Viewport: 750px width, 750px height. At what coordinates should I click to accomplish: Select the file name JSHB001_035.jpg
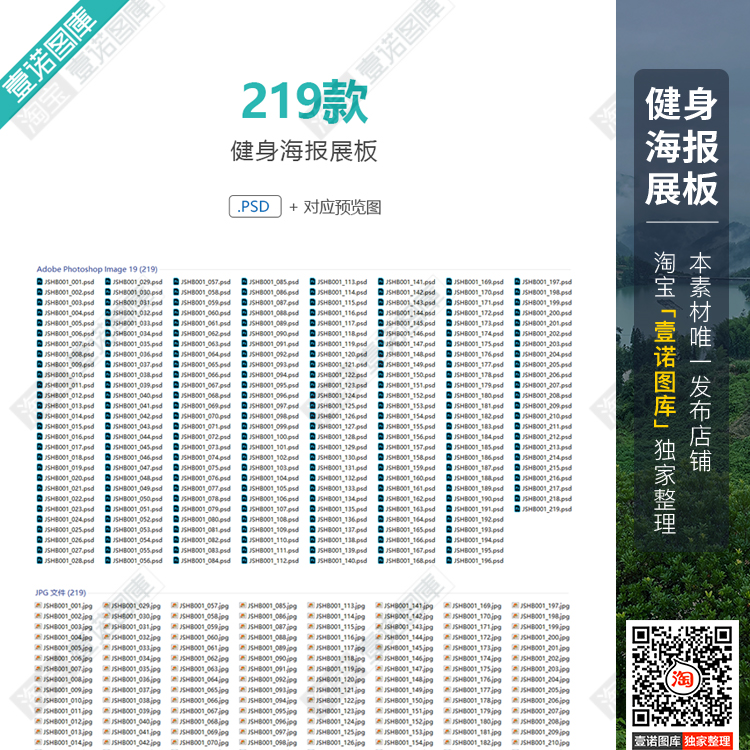[136, 669]
